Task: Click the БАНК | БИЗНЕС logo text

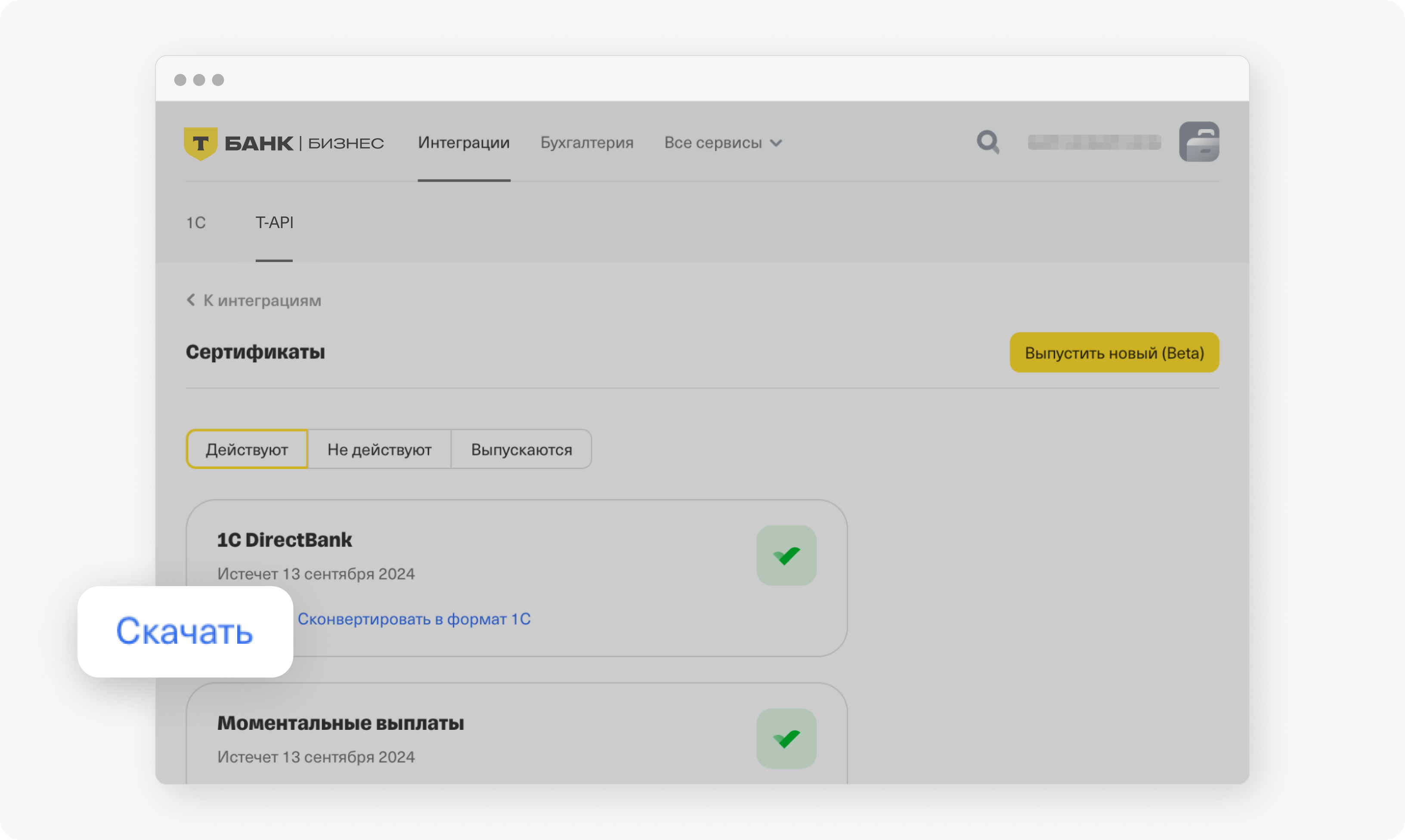Action: click(304, 143)
